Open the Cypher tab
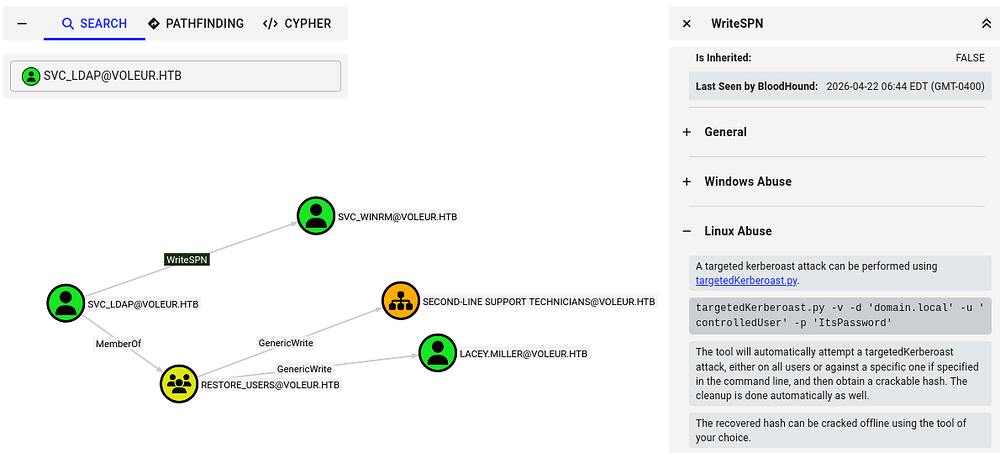The image size is (1000, 453). pyautogui.click(x=297, y=23)
